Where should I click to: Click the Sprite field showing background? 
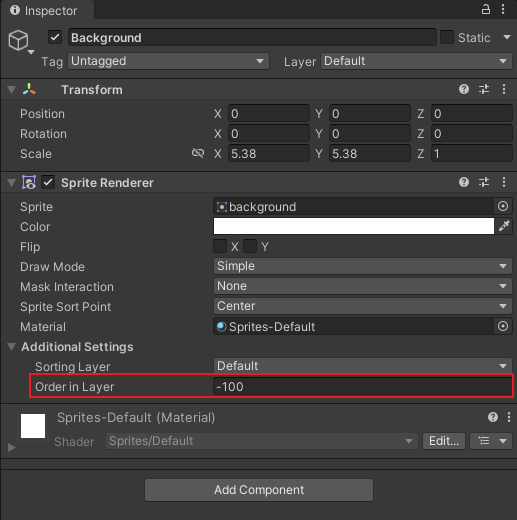pos(354,206)
